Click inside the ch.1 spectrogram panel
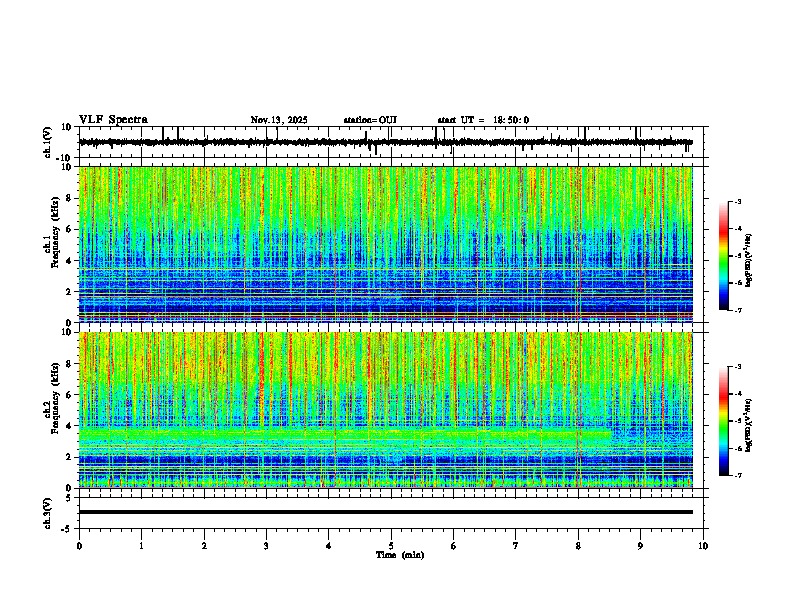Image resolution: width=792 pixels, height=612 pixels. (x=385, y=244)
